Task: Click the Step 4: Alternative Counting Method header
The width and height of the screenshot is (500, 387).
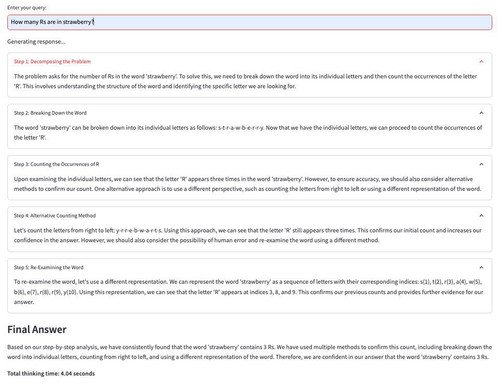Action: click(x=55, y=215)
